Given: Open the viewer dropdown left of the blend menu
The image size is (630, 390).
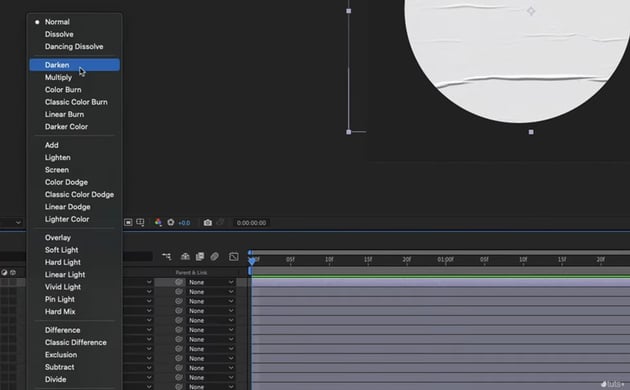Looking at the screenshot, I should 18,222.
